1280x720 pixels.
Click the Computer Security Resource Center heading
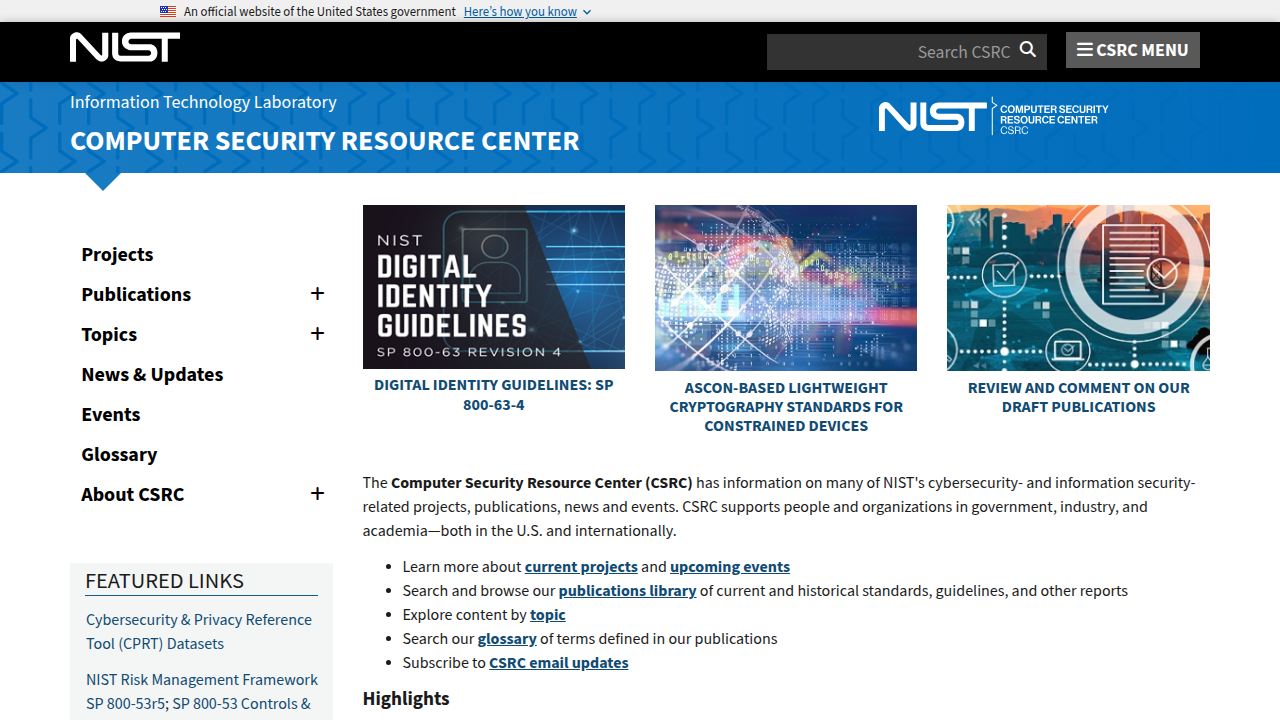point(325,141)
